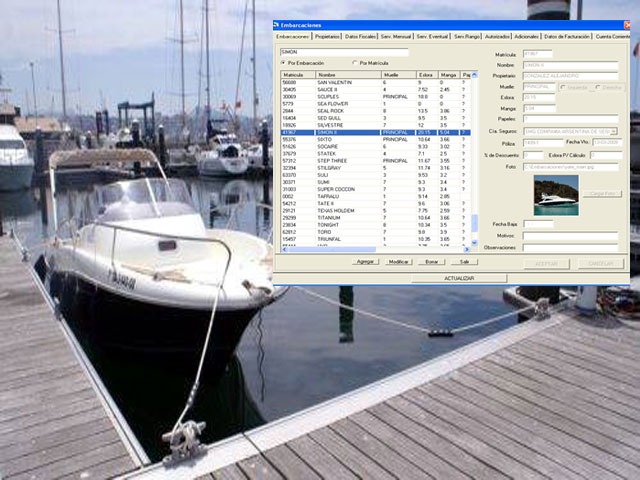Go to the Serv. Mensual tab

coord(397,36)
